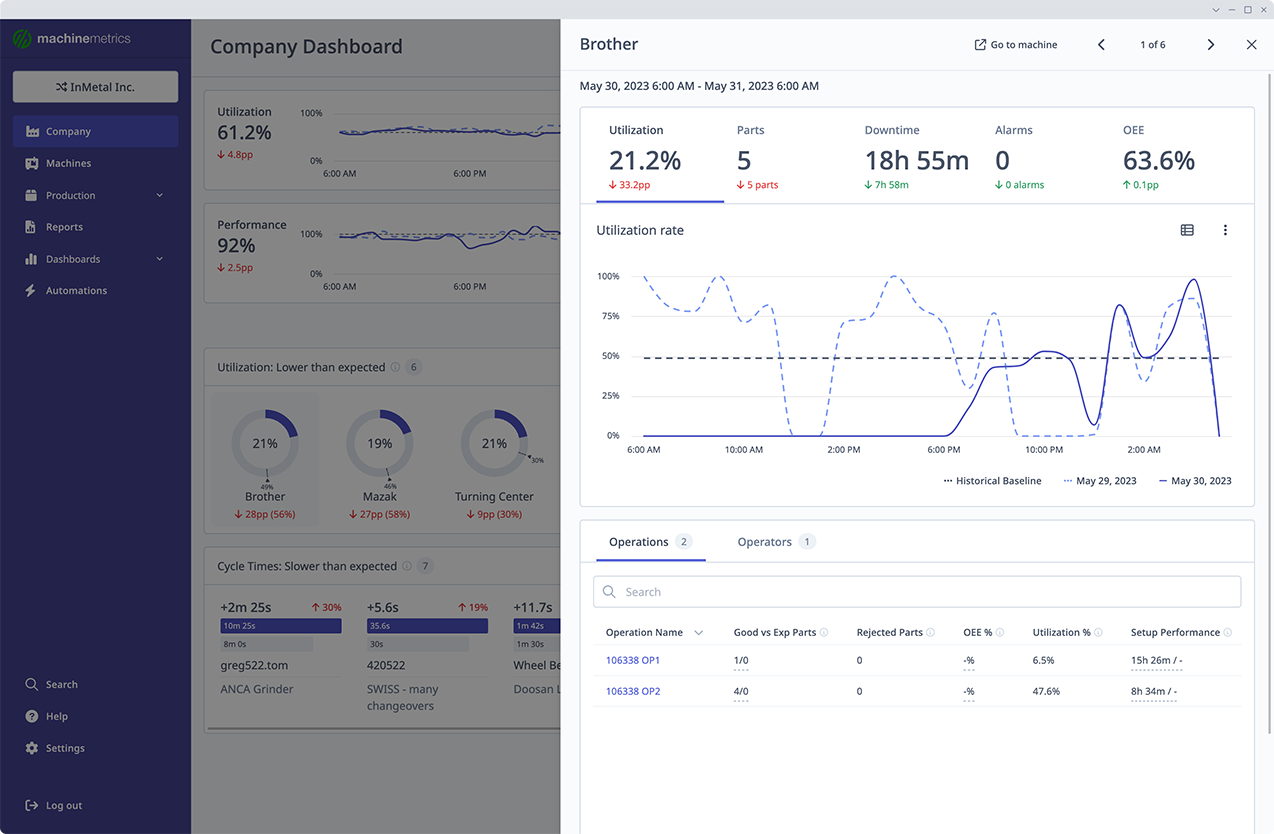Open operation 106338 OP2 link
The image size is (1274, 834).
pos(633,691)
